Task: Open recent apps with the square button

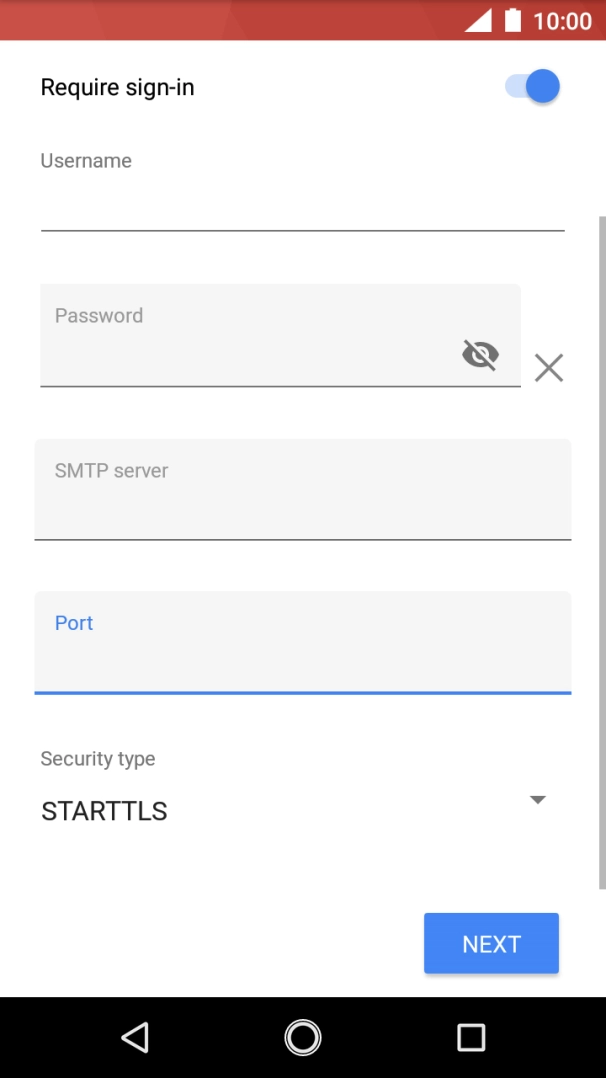Action: pos(471,1037)
